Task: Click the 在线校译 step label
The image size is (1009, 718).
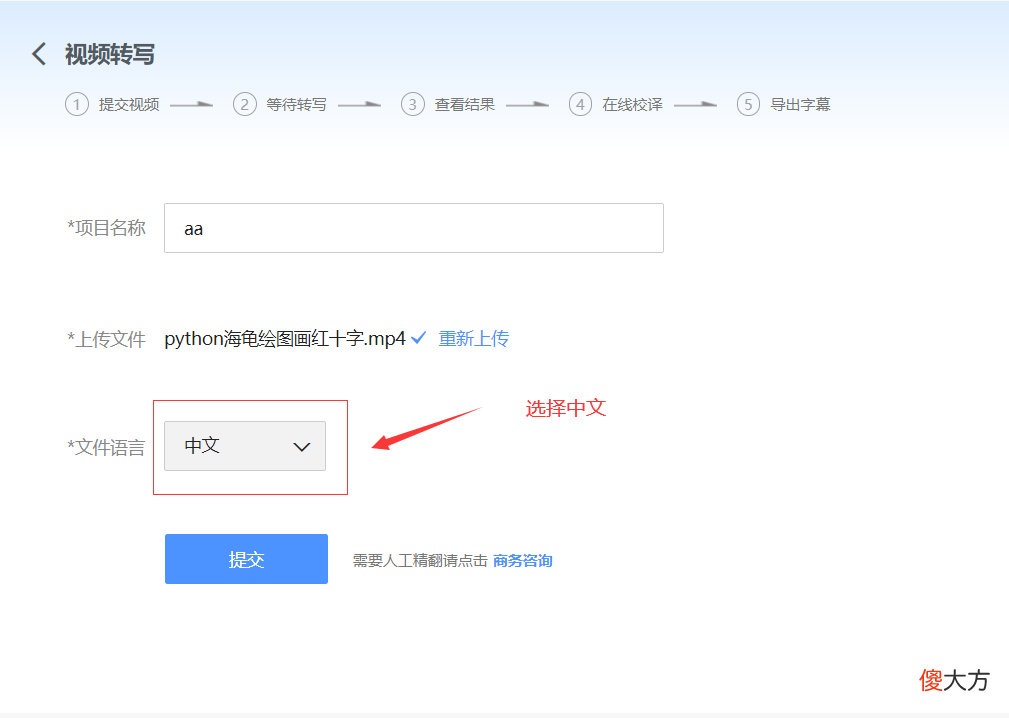Action: pyautogui.click(x=633, y=104)
